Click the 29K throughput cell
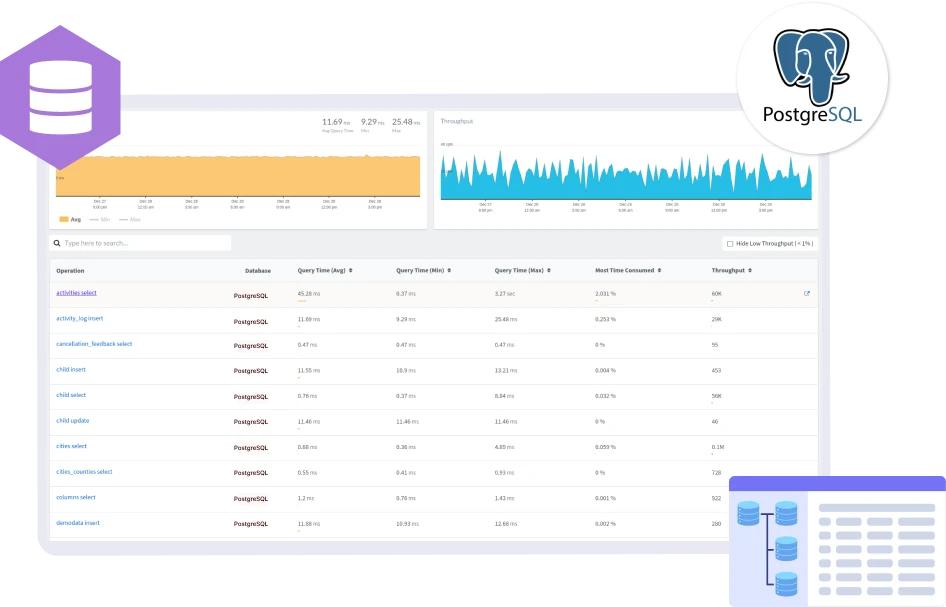 click(x=716, y=319)
